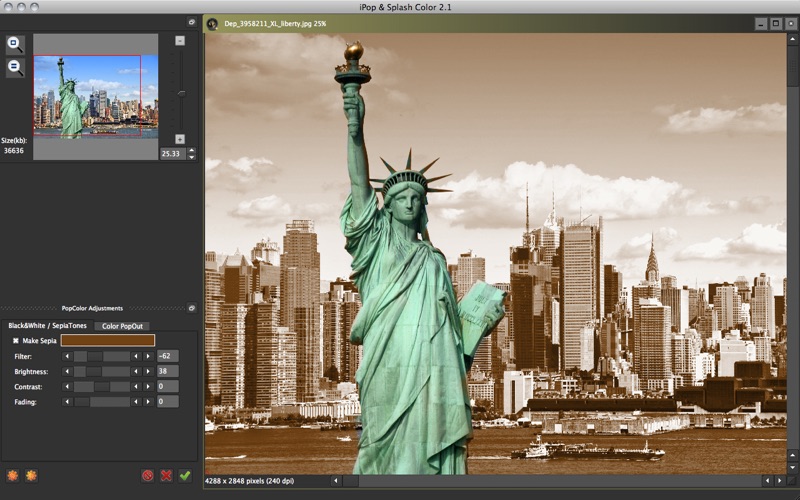The width and height of the screenshot is (800, 500).
Task: Click the Brightness slider left arrow
Action: pos(68,371)
